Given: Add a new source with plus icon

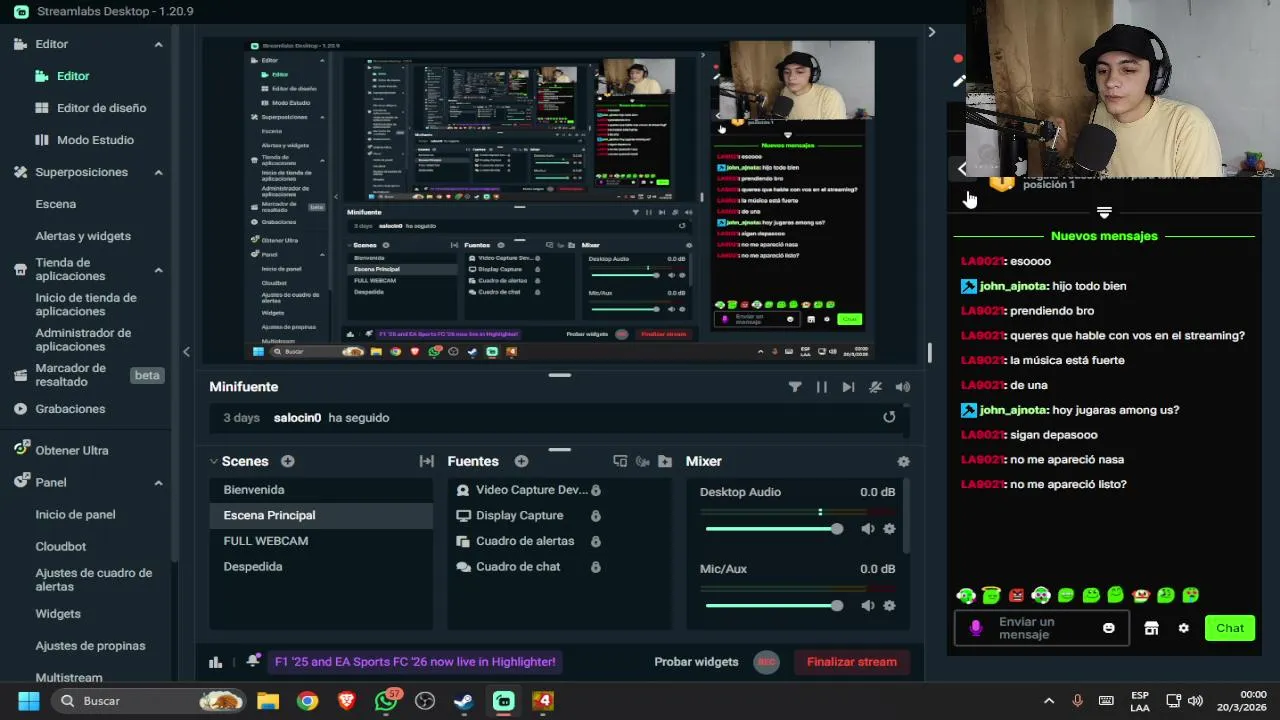Looking at the screenshot, I should 521,461.
